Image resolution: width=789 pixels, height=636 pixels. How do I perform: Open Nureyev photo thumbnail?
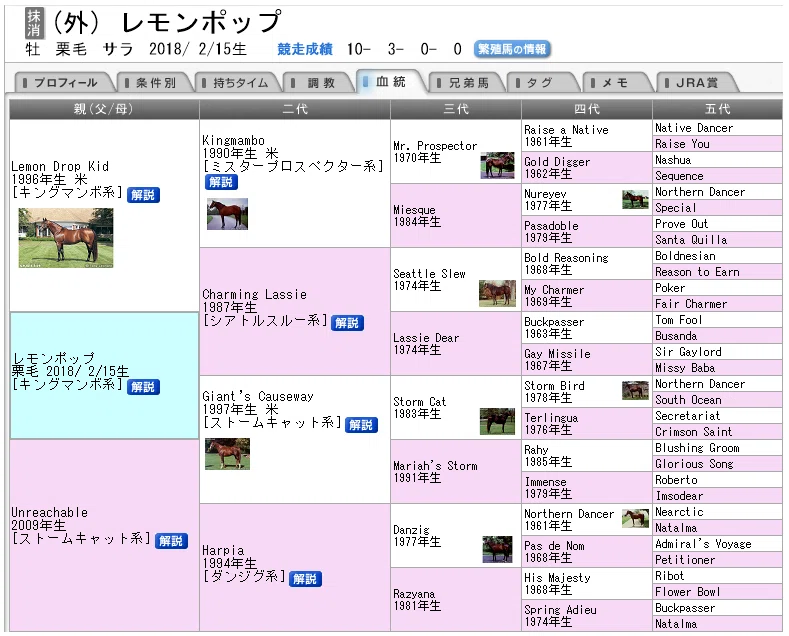636,199
